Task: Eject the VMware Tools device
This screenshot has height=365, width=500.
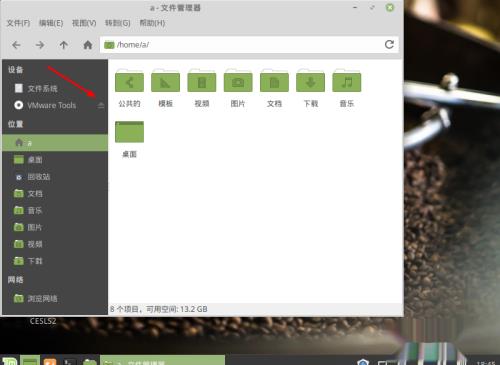Action: 101,106
